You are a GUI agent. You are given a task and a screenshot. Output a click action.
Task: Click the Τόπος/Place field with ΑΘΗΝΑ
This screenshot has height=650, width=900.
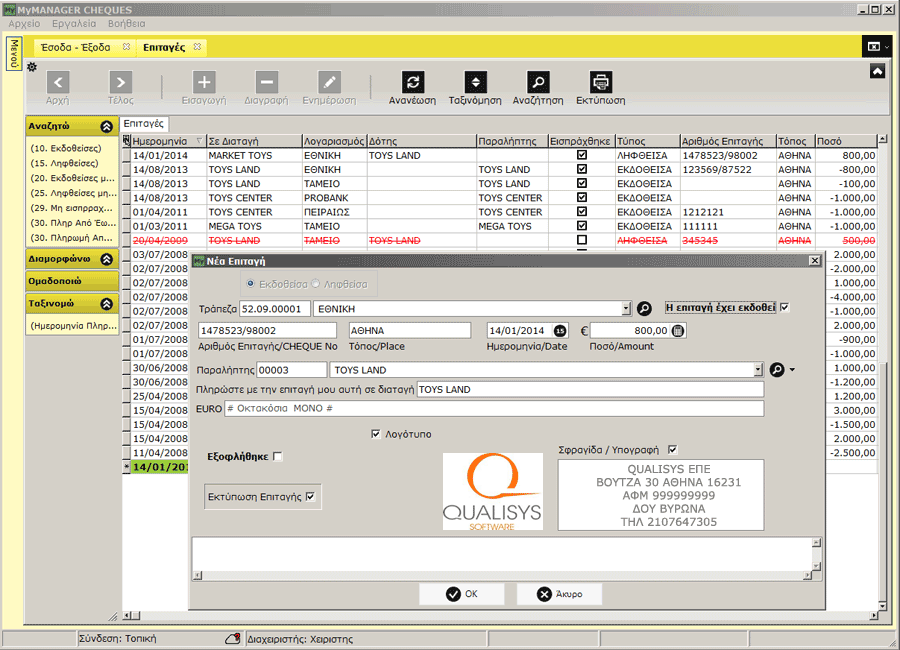pos(410,331)
